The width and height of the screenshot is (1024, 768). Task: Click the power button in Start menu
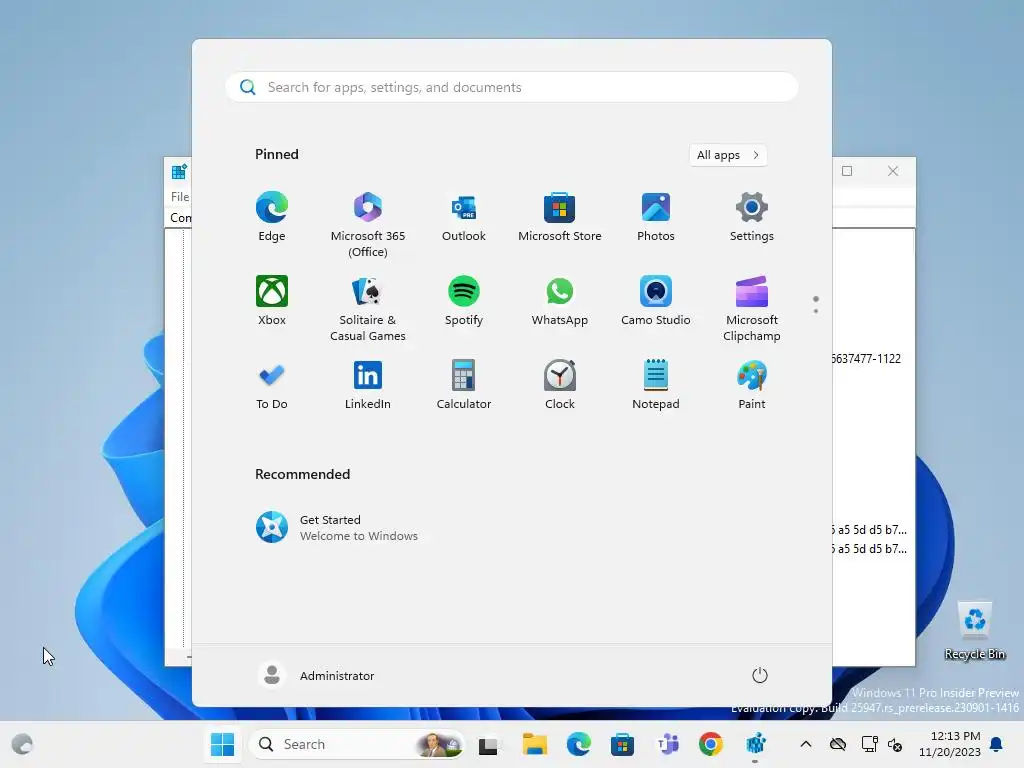pyautogui.click(x=760, y=675)
